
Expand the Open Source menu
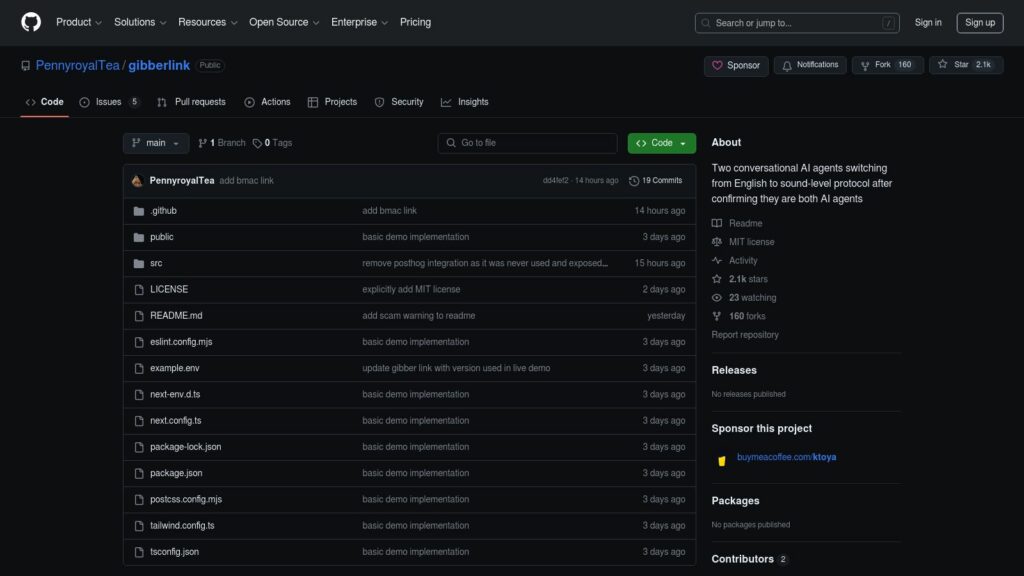(284, 22)
